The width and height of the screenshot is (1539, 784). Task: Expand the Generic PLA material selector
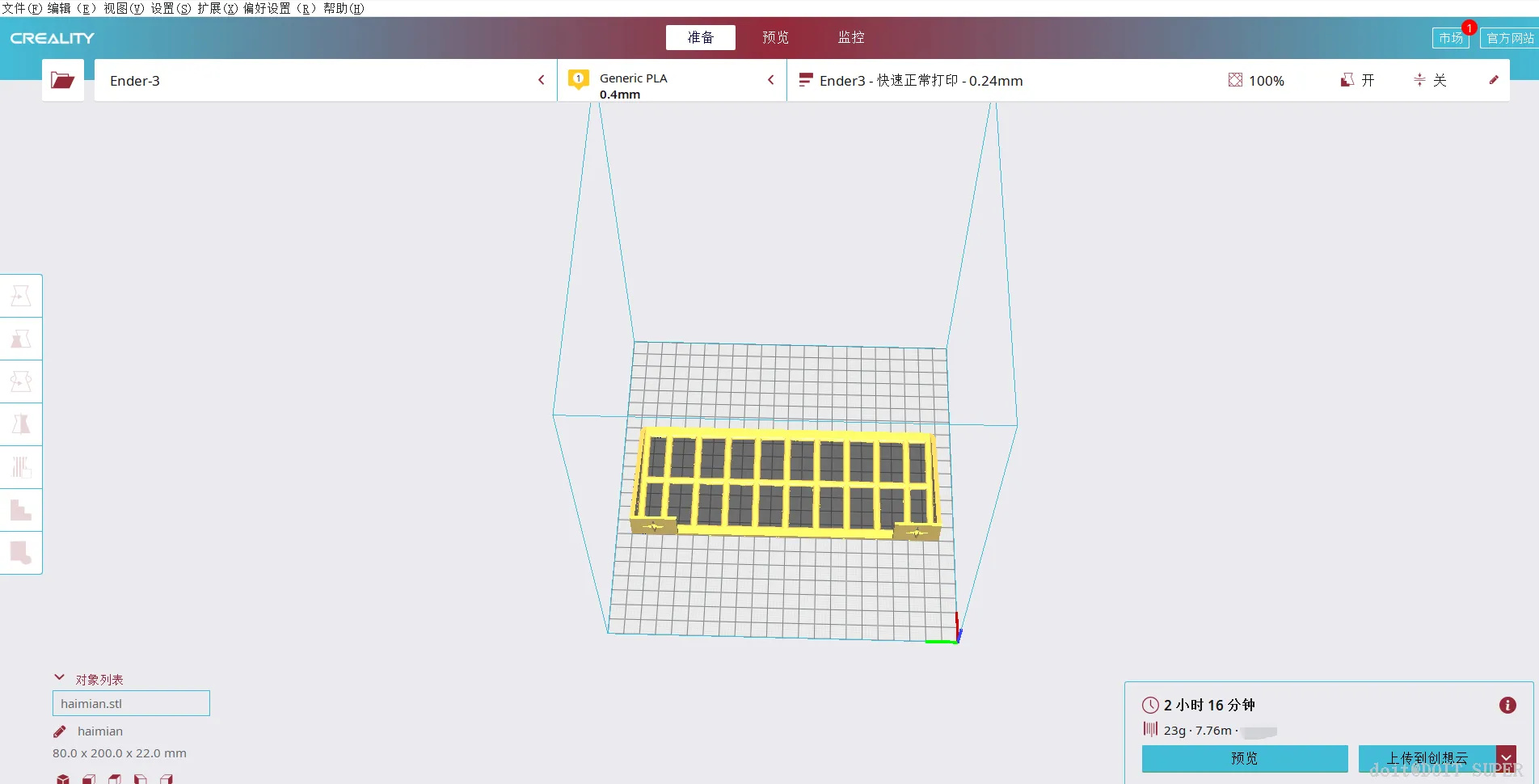tap(672, 80)
